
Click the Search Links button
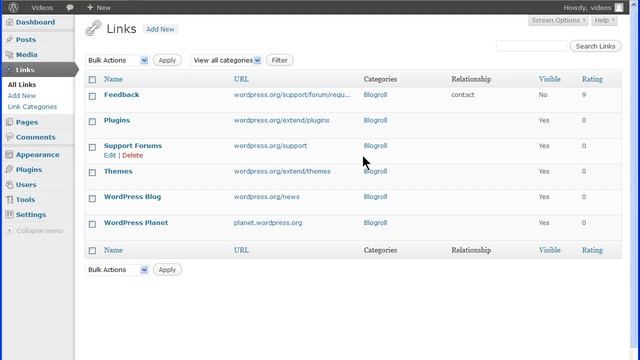[596, 46]
